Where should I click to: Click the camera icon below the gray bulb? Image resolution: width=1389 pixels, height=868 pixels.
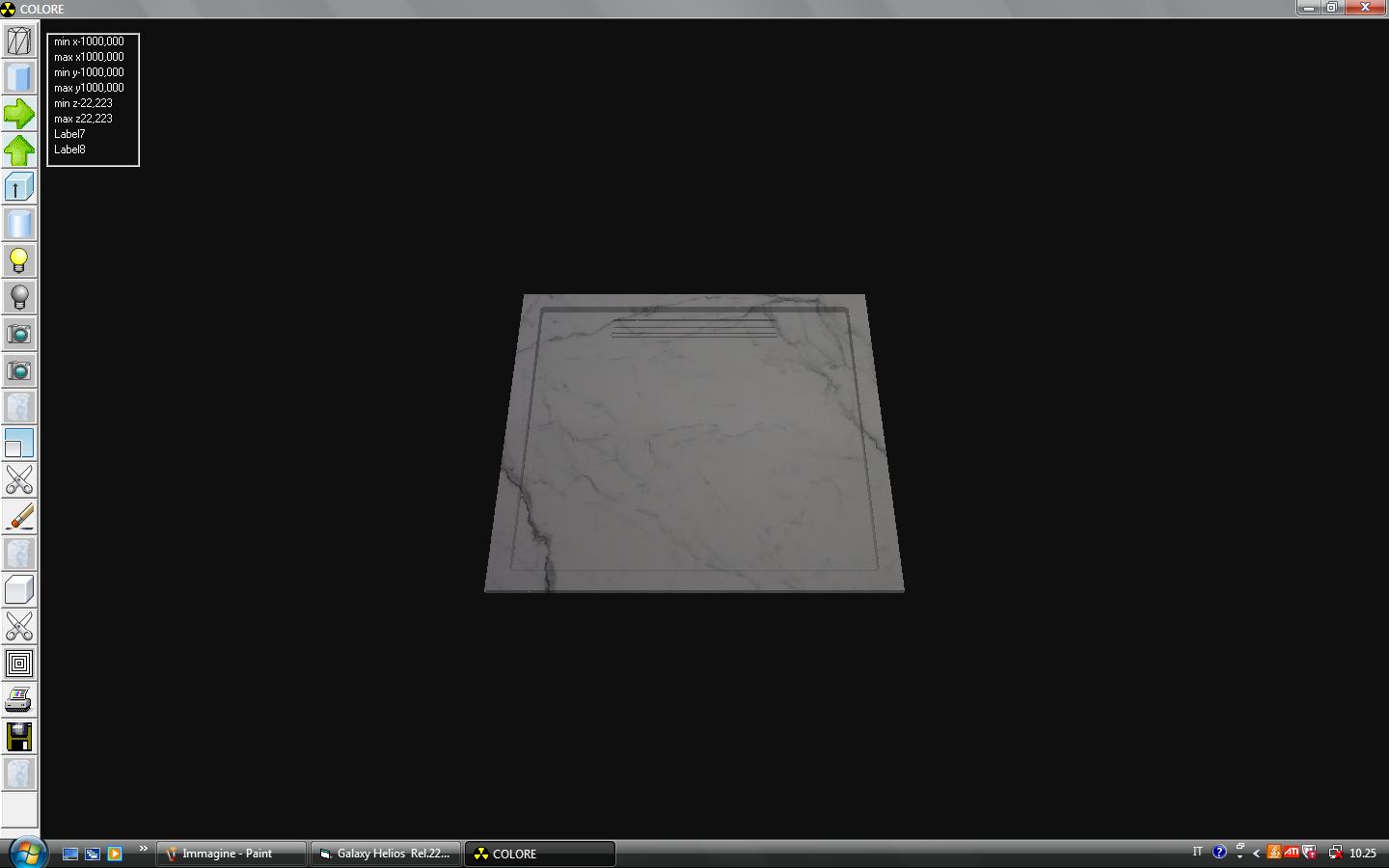[x=19, y=334]
